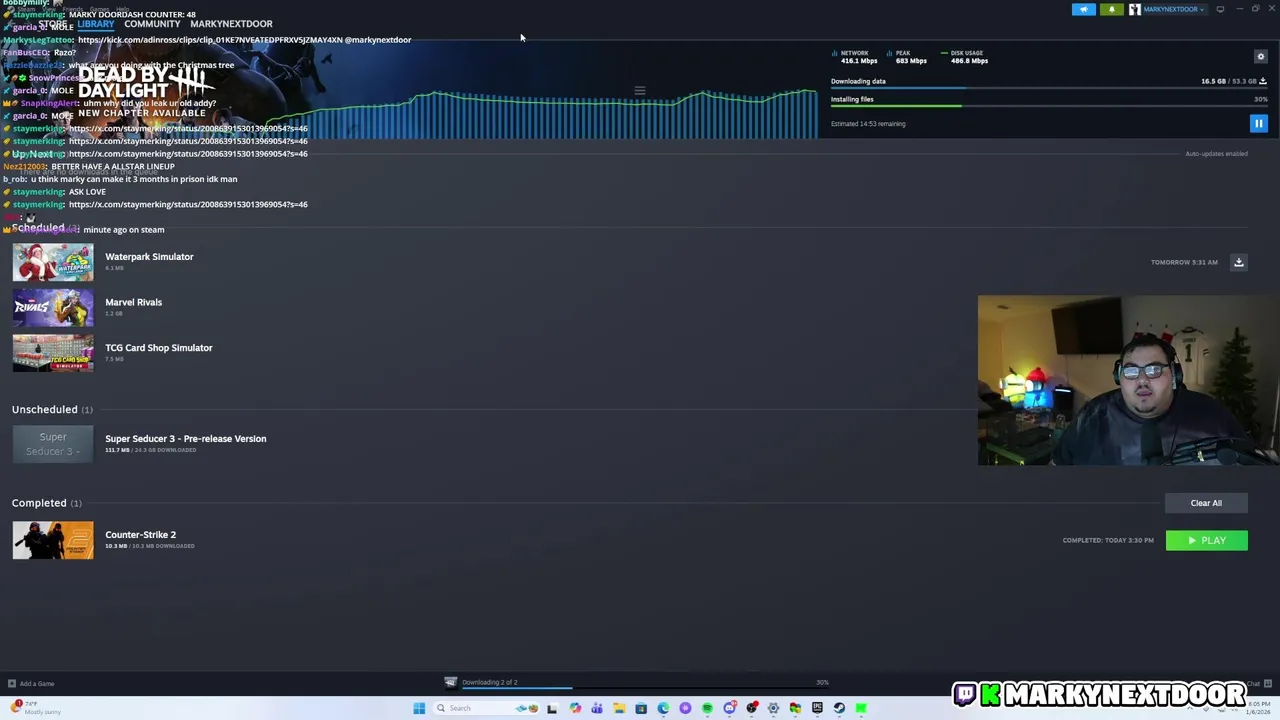This screenshot has width=1280, height=720.
Task: Select the Marvel Rivals title
Action: 133,302
